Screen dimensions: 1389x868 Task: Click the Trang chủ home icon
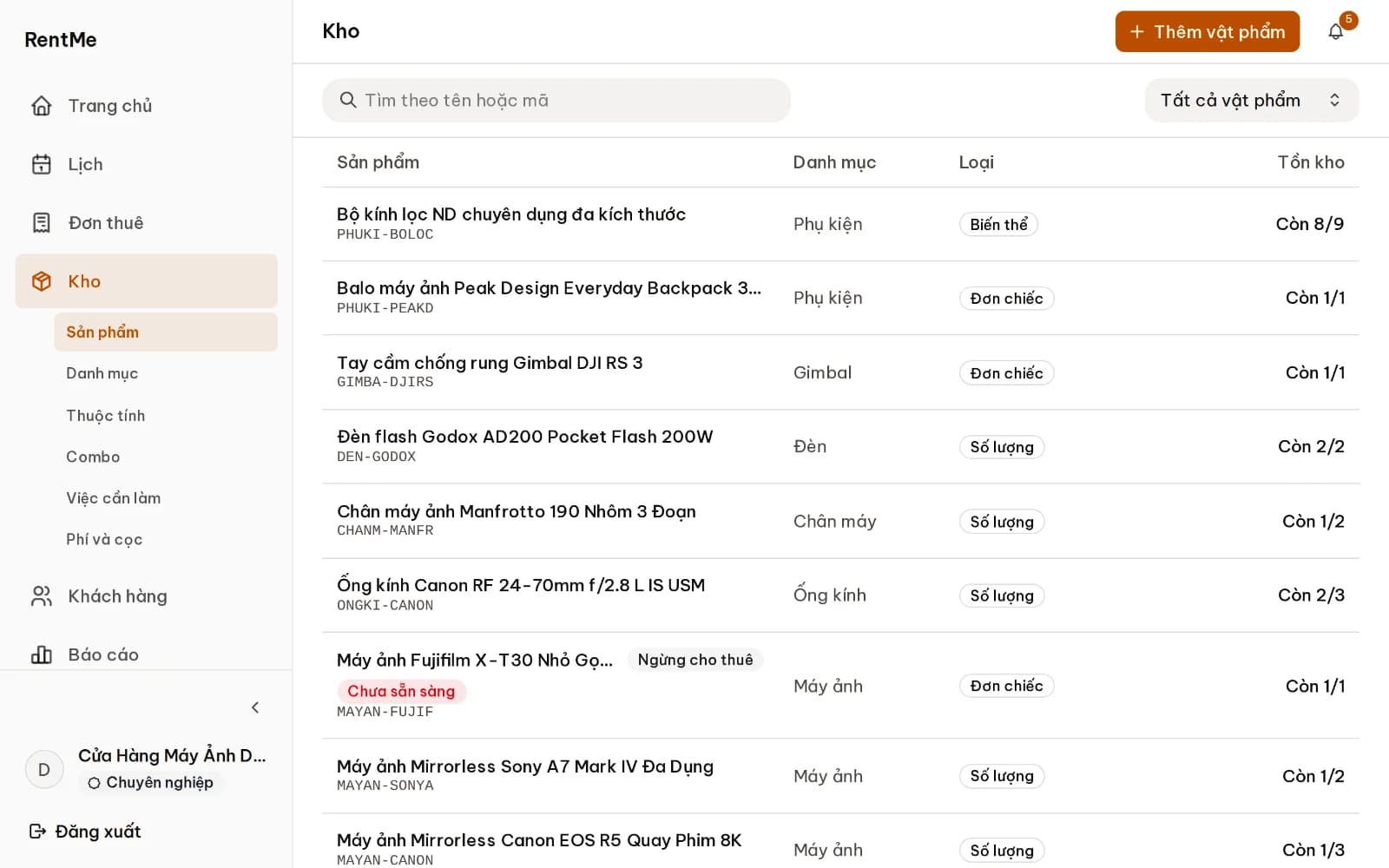pos(42,106)
